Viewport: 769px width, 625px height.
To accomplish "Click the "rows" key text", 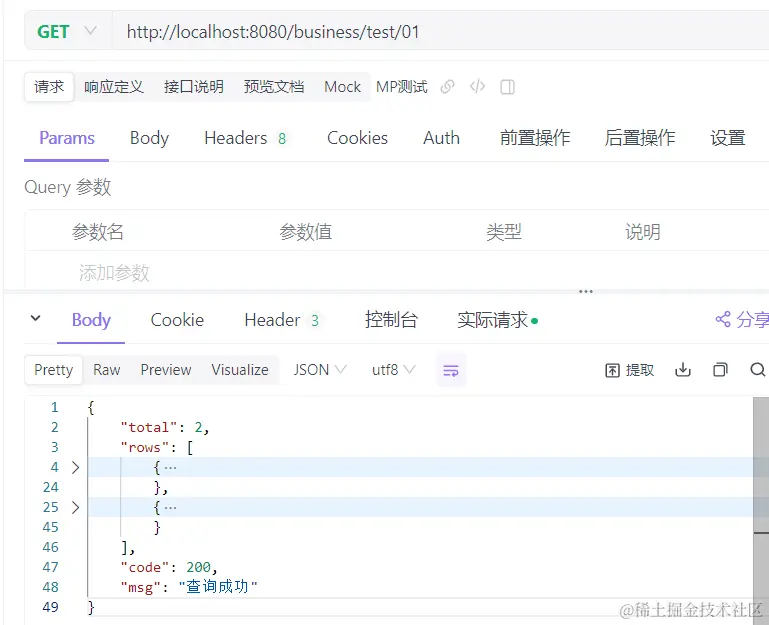I will [145, 448].
